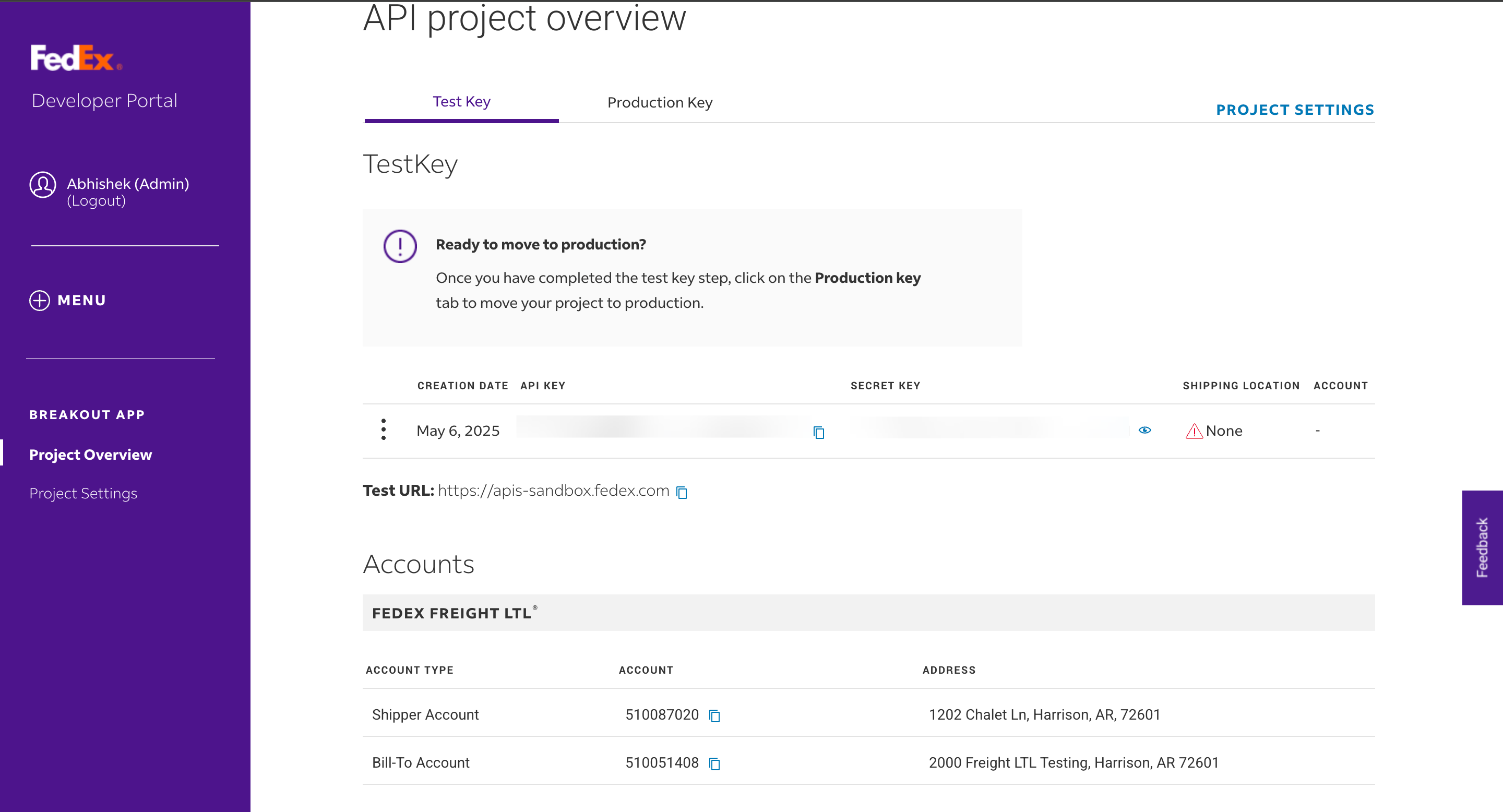Copy Shipper Account number 510087020
Viewport: 1503px width, 812px height.
tap(714, 715)
